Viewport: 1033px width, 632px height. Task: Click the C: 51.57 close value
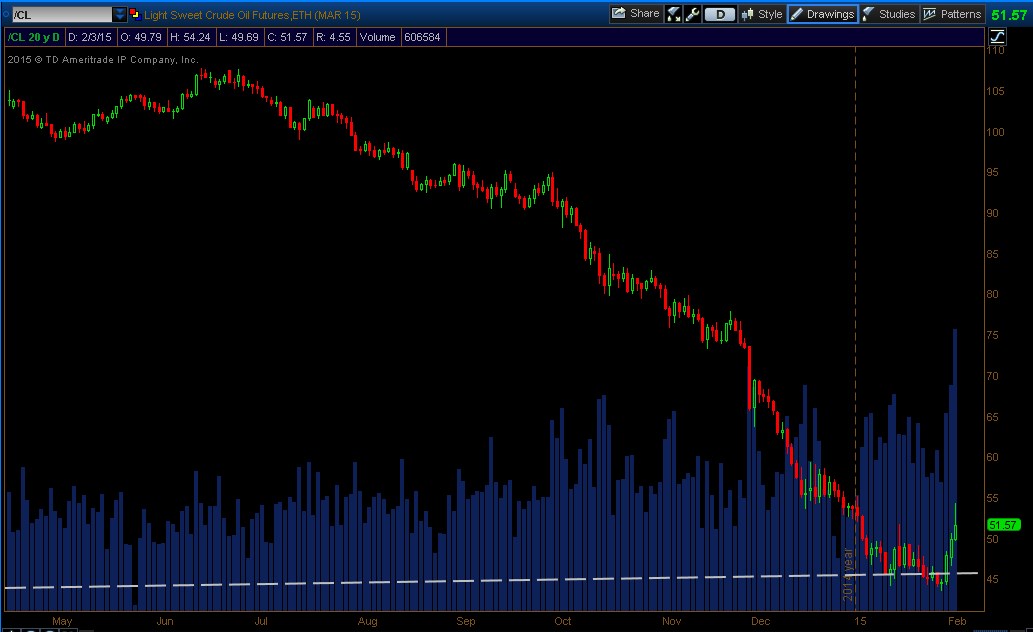[x=287, y=38]
